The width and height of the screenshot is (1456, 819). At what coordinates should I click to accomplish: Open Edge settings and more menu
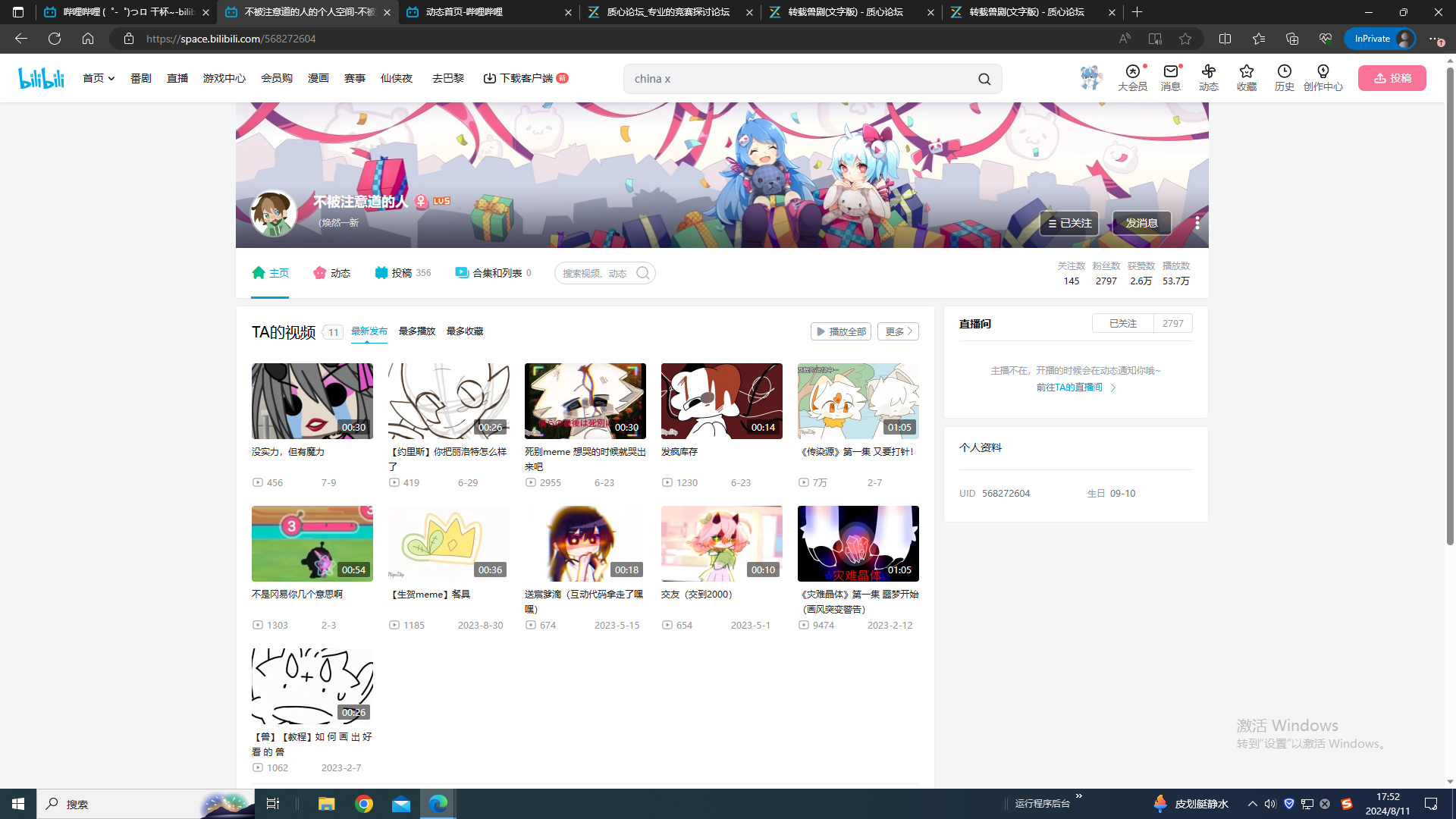coord(1434,39)
